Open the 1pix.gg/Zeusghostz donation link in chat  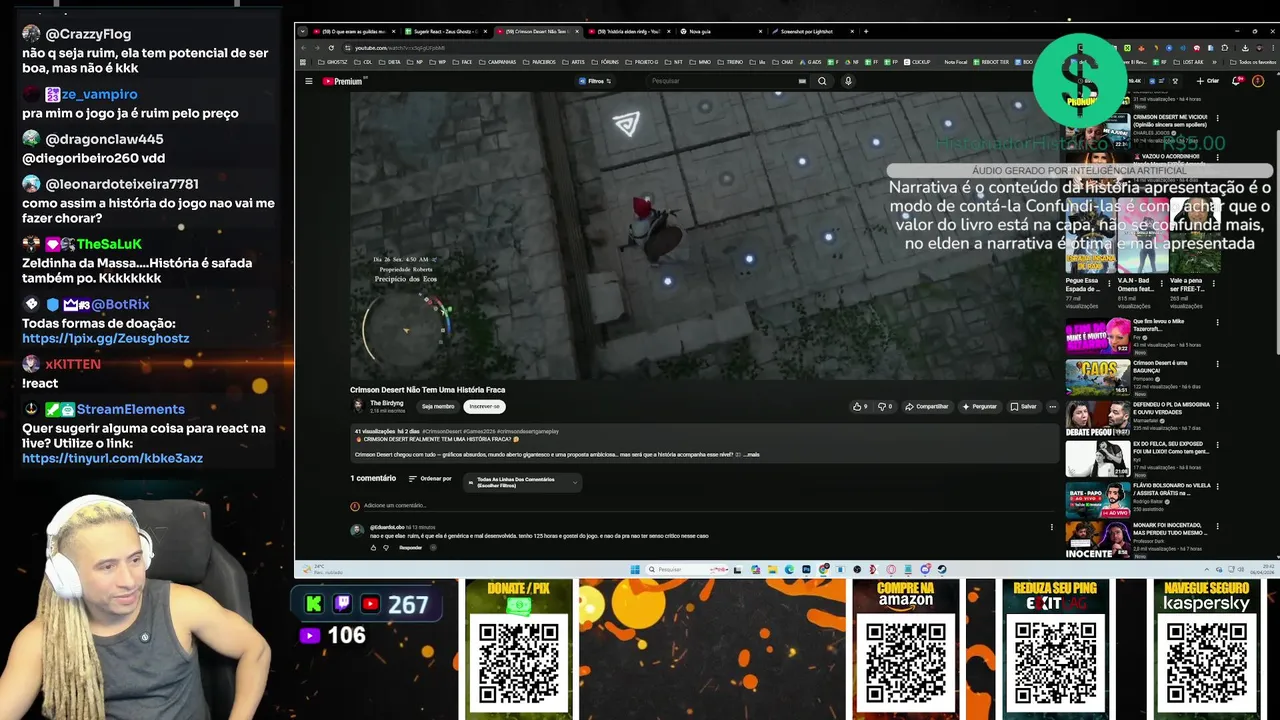[105, 338]
